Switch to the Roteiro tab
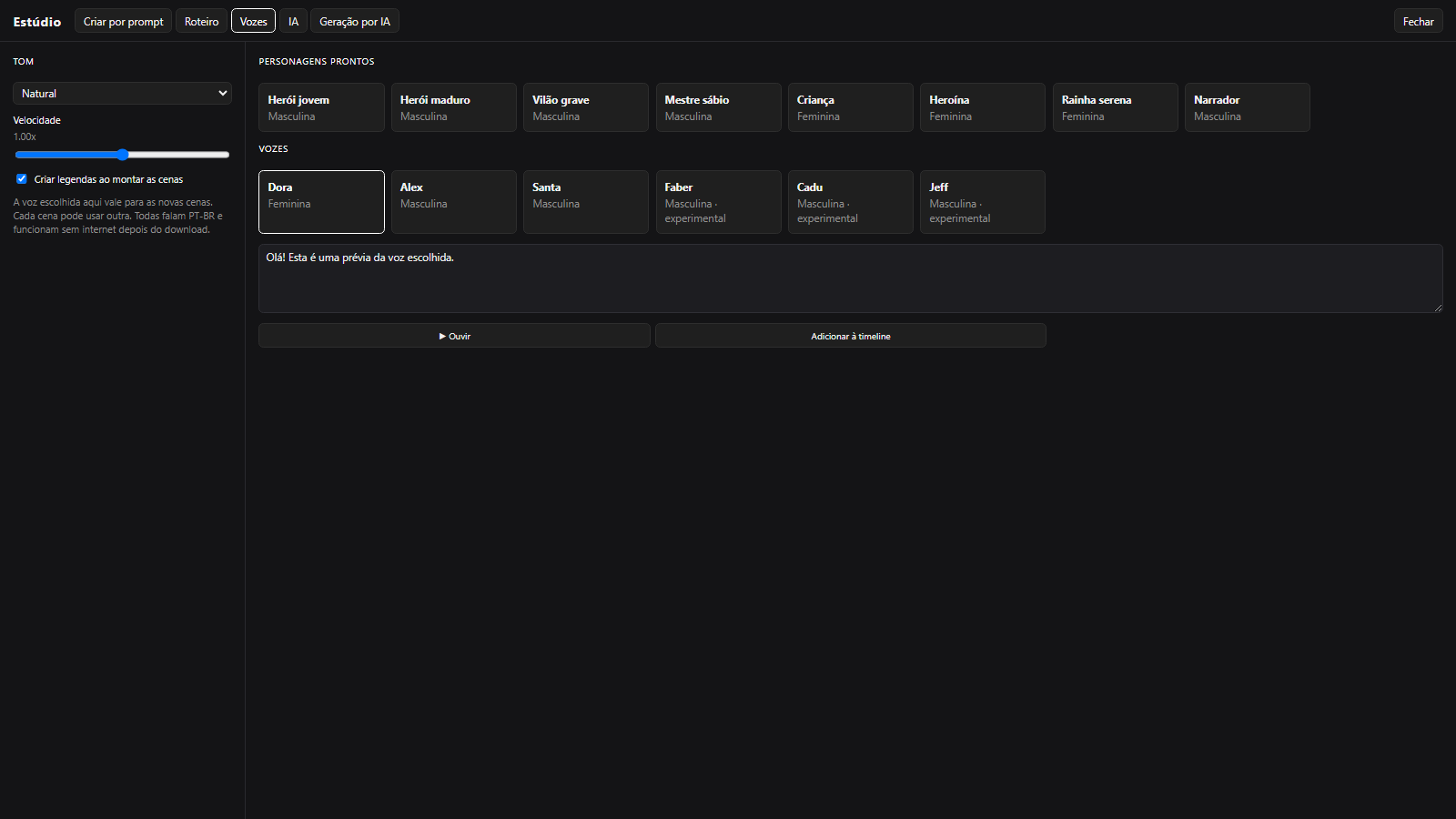The width and height of the screenshot is (1456, 819). pos(201,21)
